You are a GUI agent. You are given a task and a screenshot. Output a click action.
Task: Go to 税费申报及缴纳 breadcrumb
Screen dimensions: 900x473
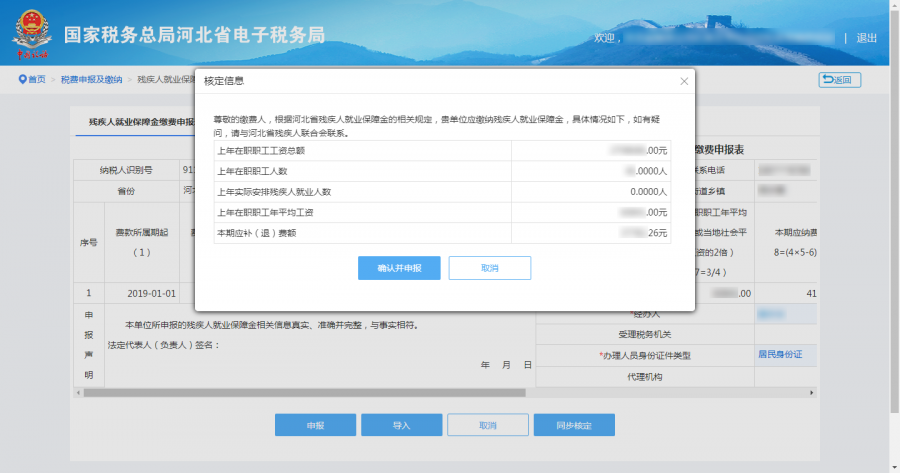click(91, 79)
